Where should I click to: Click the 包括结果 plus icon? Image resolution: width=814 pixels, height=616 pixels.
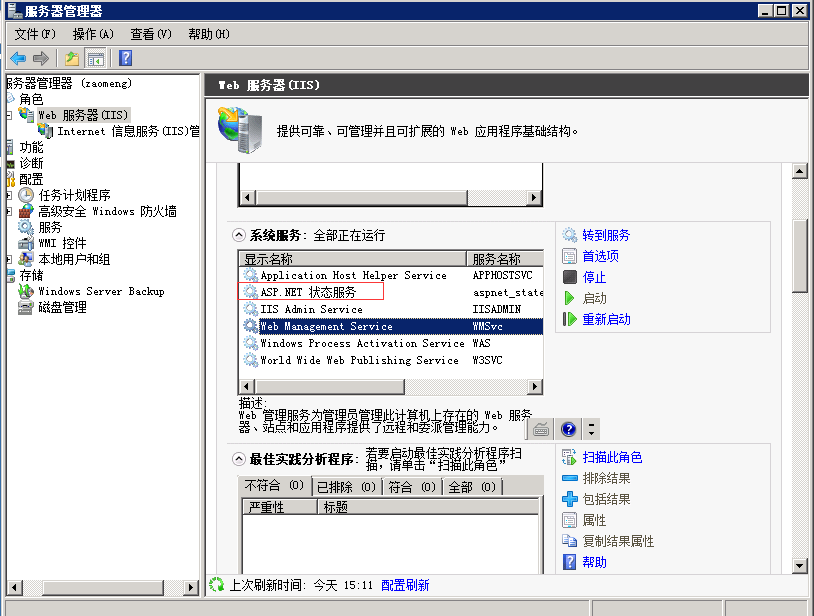pos(569,499)
